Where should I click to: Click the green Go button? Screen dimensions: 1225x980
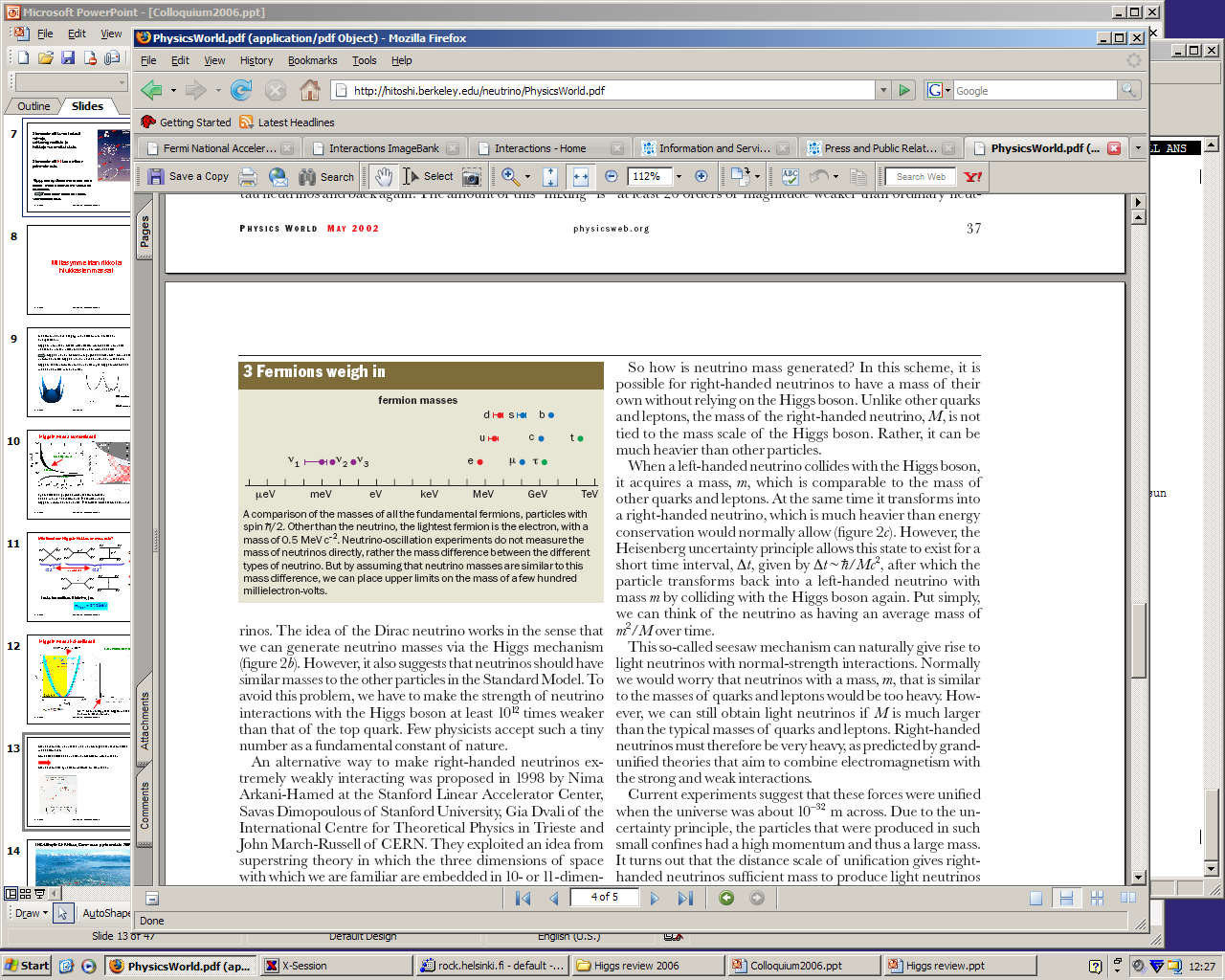pos(904,90)
